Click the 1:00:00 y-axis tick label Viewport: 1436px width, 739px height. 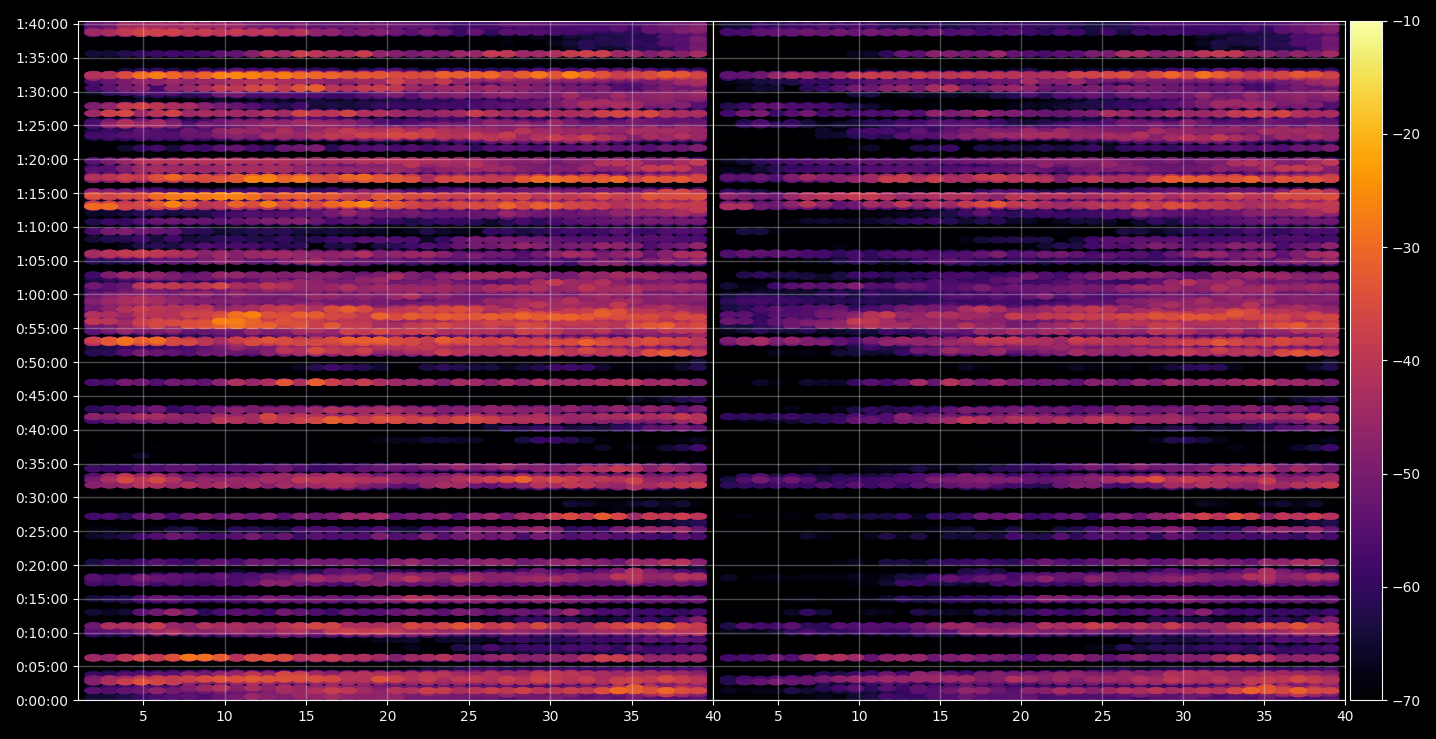click(x=42, y=294)
